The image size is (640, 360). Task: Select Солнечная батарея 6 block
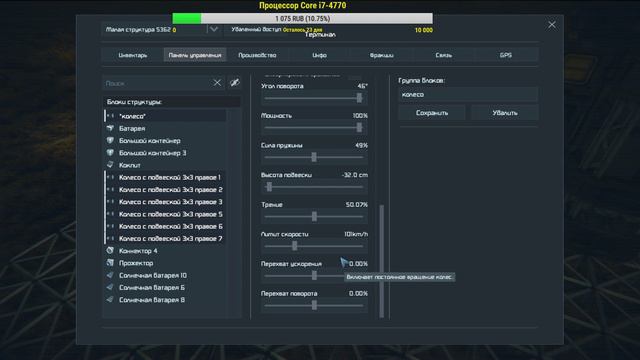tap(165, 287)
